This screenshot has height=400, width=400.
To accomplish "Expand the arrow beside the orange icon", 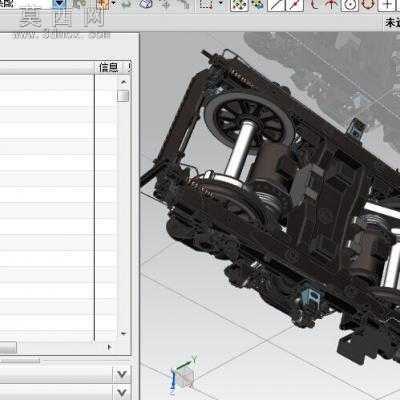I will 114,3.
